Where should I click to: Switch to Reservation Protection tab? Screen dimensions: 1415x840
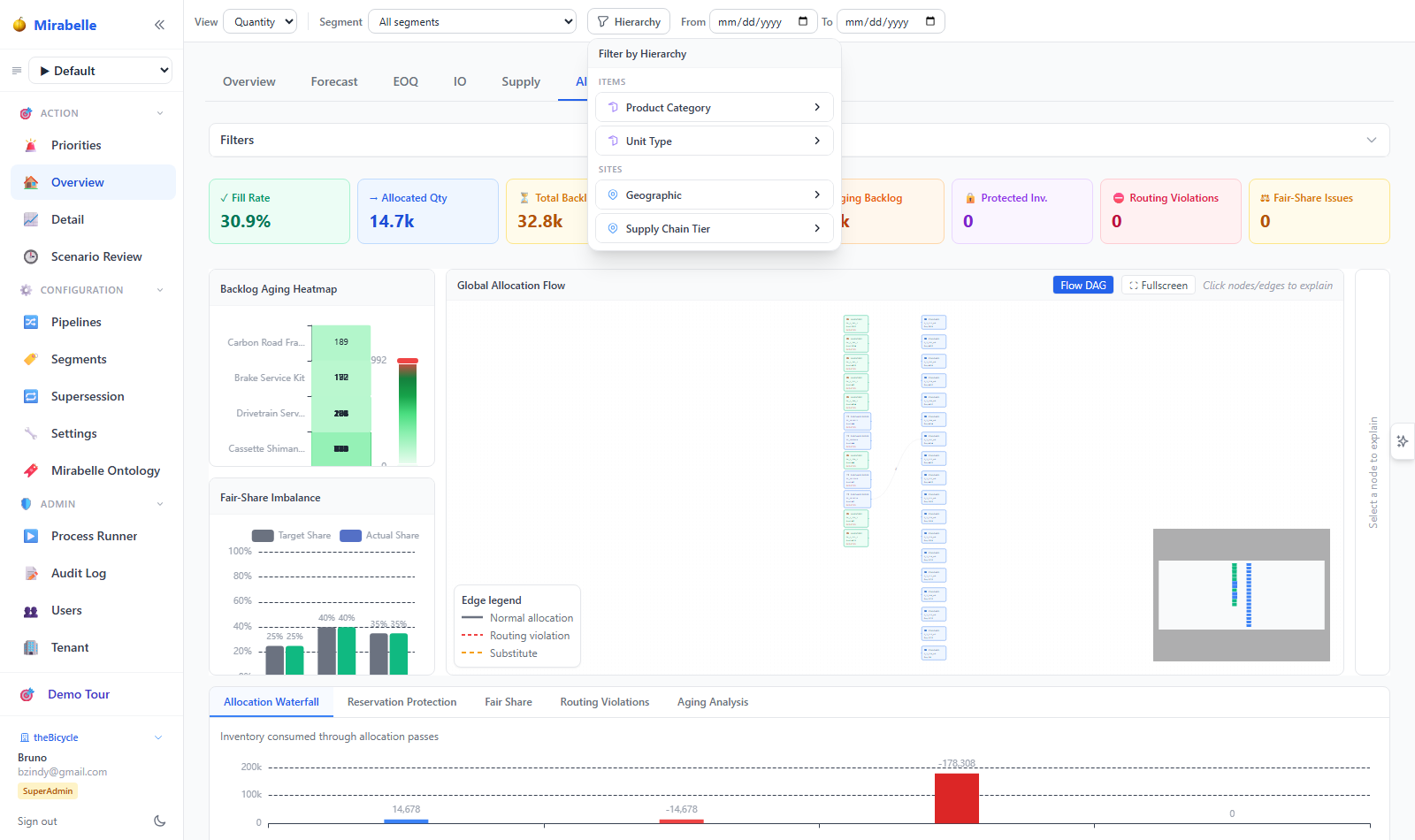pos(402,702)
